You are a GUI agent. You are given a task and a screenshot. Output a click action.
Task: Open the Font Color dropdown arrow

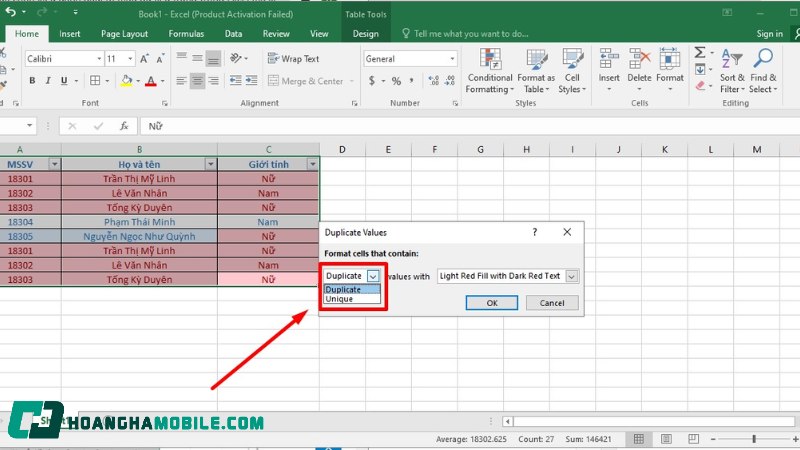(163, 81)
